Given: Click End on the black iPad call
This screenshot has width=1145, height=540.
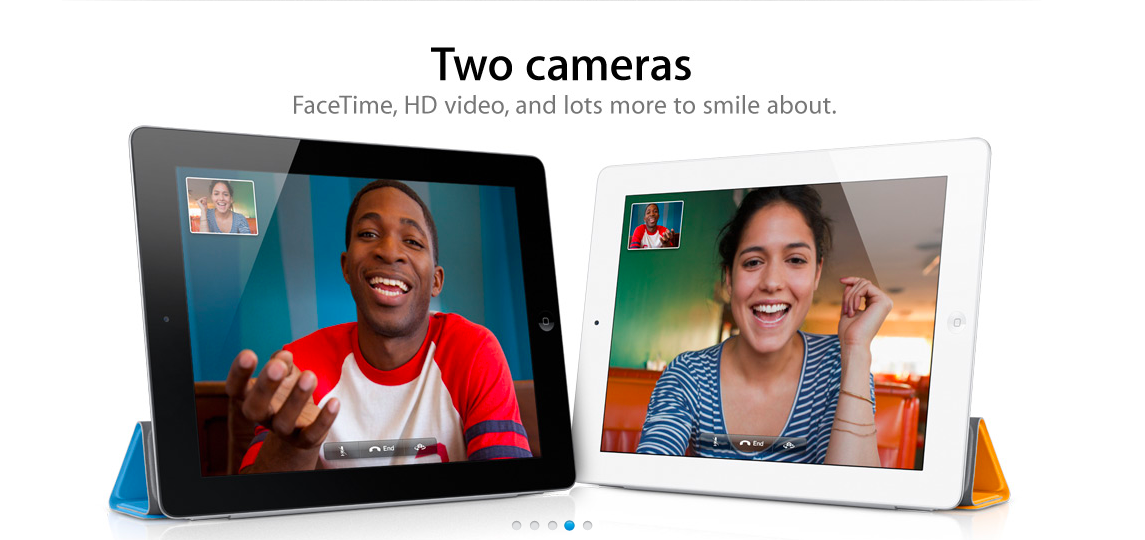Looking at the screenshot, I should pos(381,449).
